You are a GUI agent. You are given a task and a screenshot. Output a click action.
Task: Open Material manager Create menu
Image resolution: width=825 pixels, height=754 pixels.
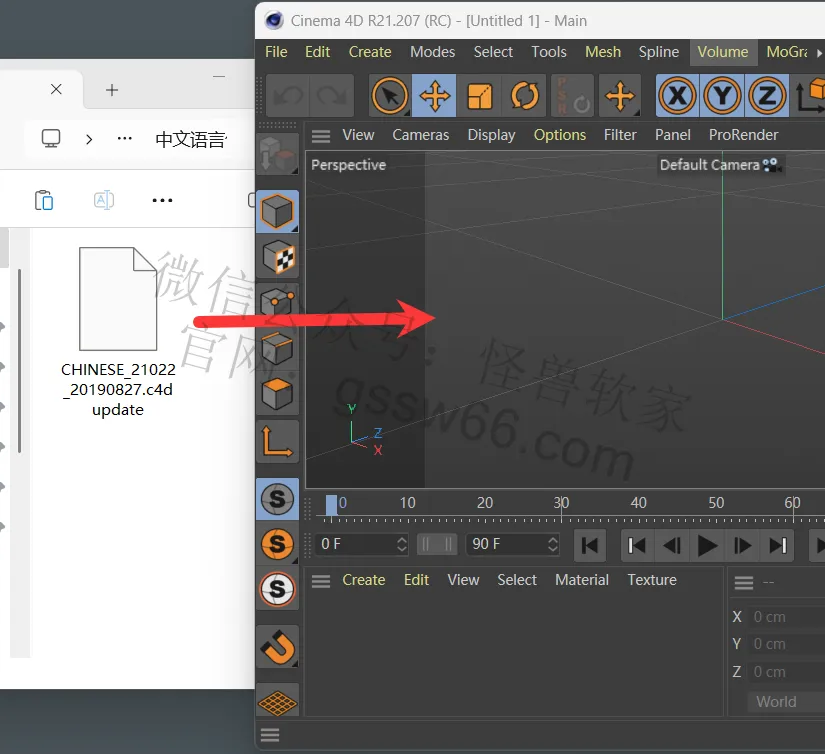364,580
